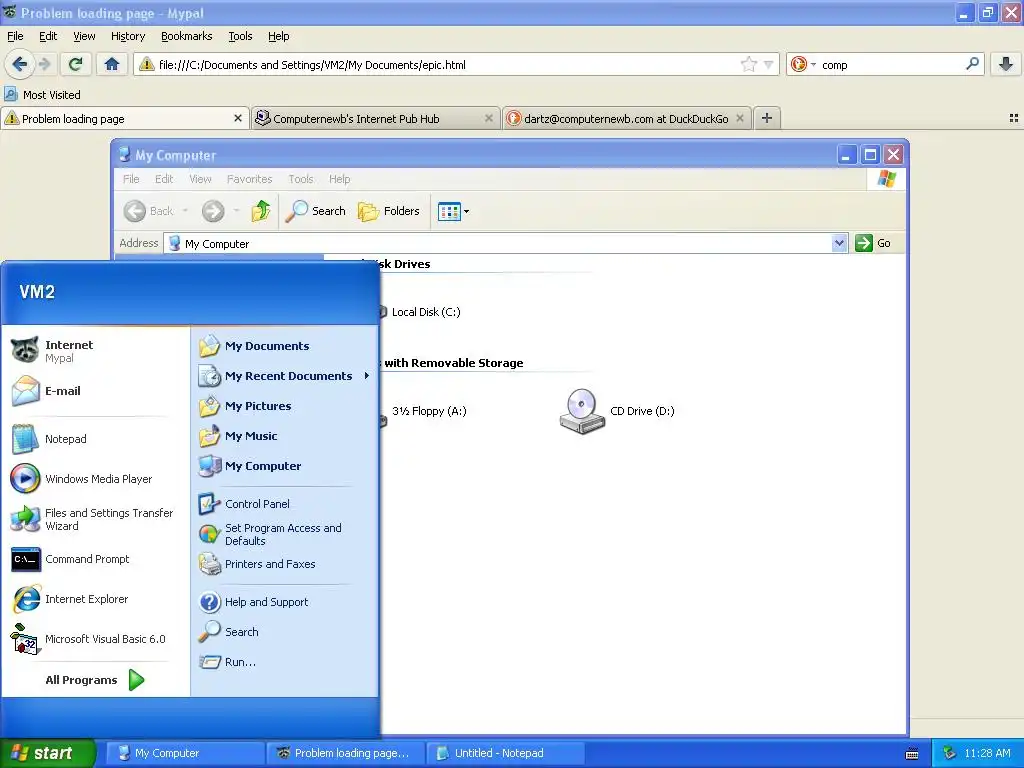1024x768 pixels.
Task: Expand All Programs list
Action: (x=95, y=680)
